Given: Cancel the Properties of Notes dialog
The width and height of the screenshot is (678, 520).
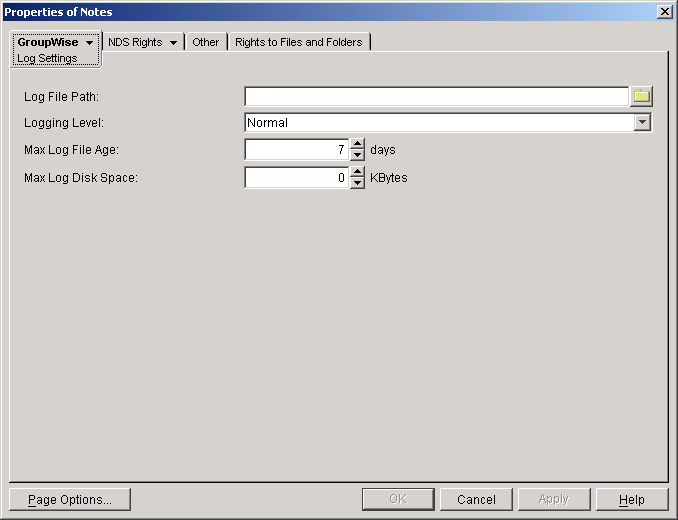Looking at the screenshot, I should (x=476, y=500).
